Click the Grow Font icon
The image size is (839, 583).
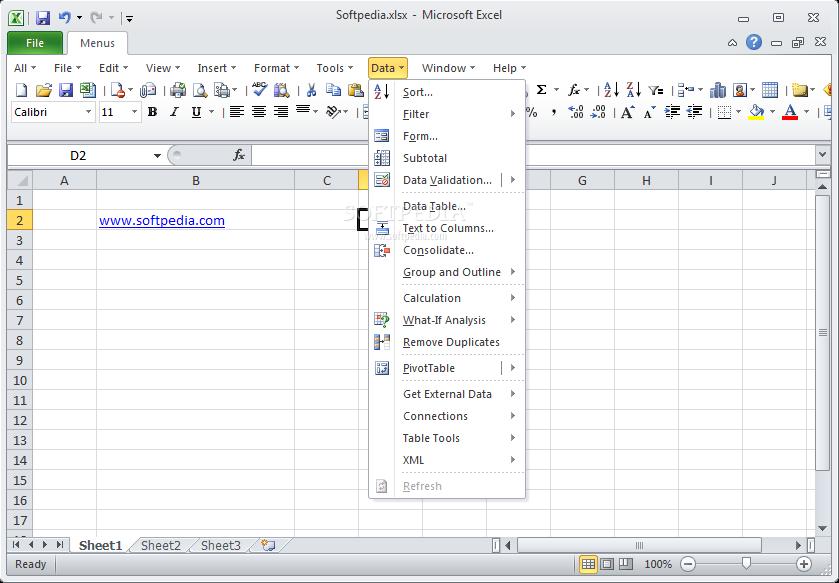coord(628,112)
